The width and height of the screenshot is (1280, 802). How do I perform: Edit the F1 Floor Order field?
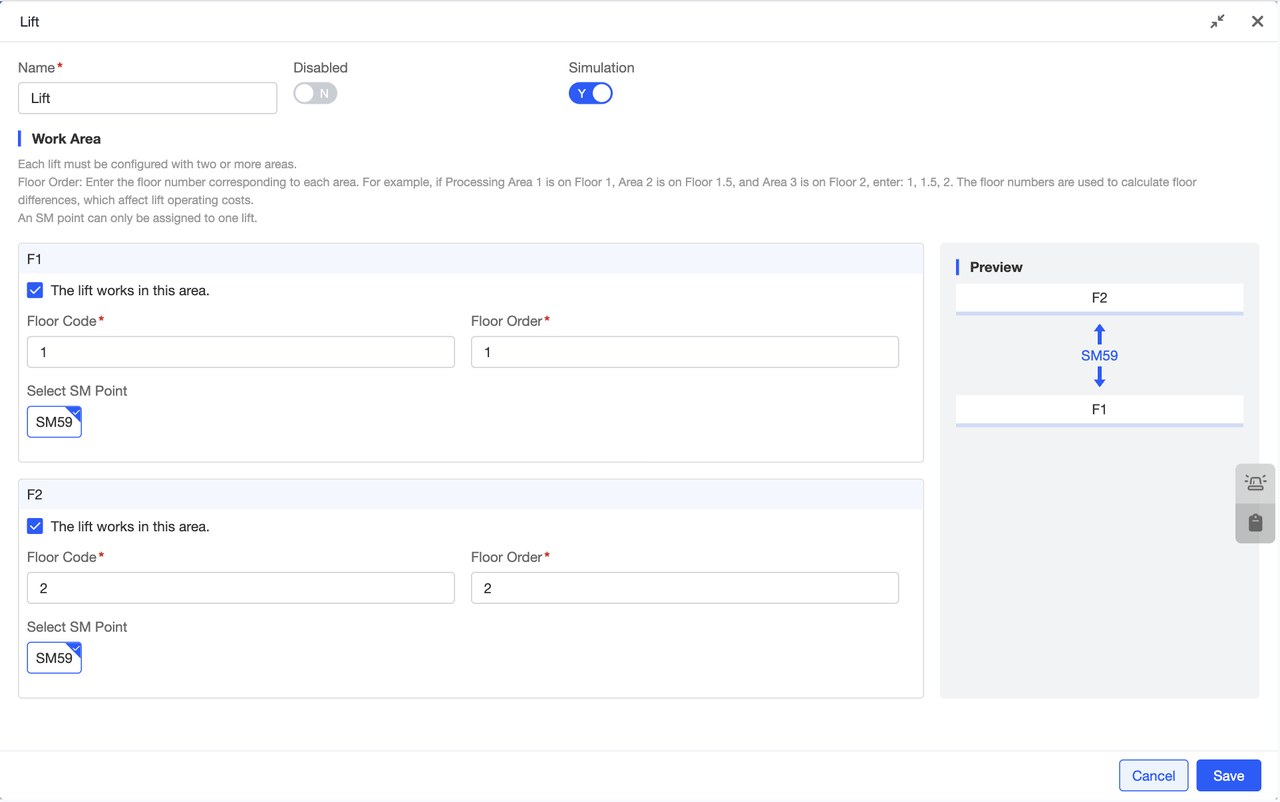684,352
